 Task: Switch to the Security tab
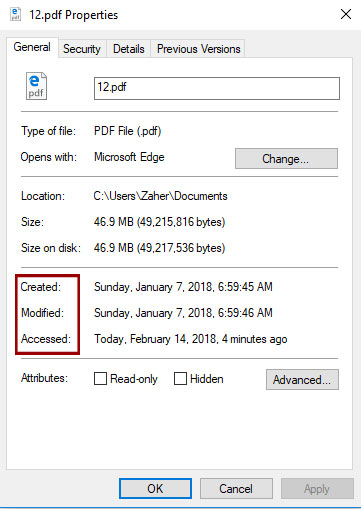tap(82, 49)
